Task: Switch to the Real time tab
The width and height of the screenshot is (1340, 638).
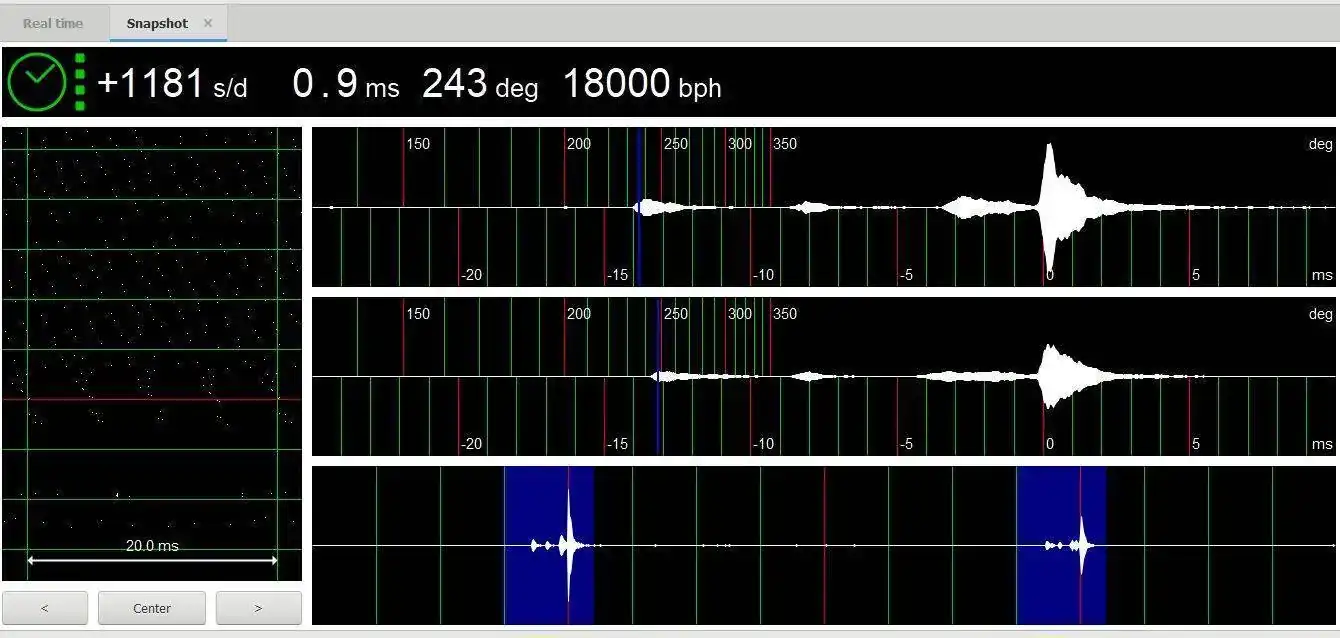Action: click(53, 23)
